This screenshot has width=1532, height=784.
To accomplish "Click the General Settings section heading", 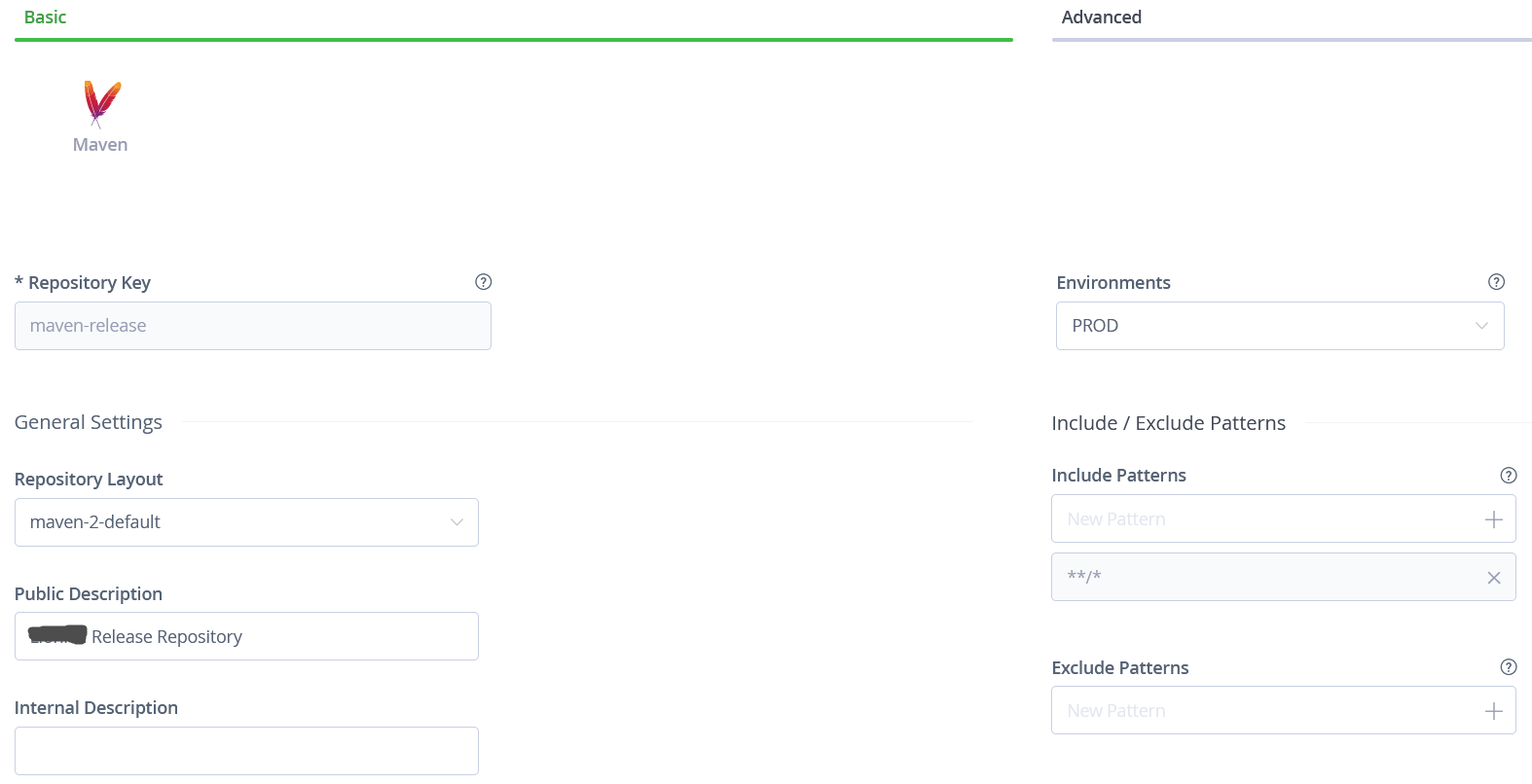I will click(x=89, y=422).
